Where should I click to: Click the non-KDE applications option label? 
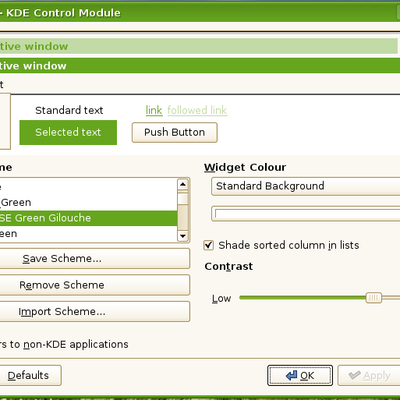click(64, 344)
